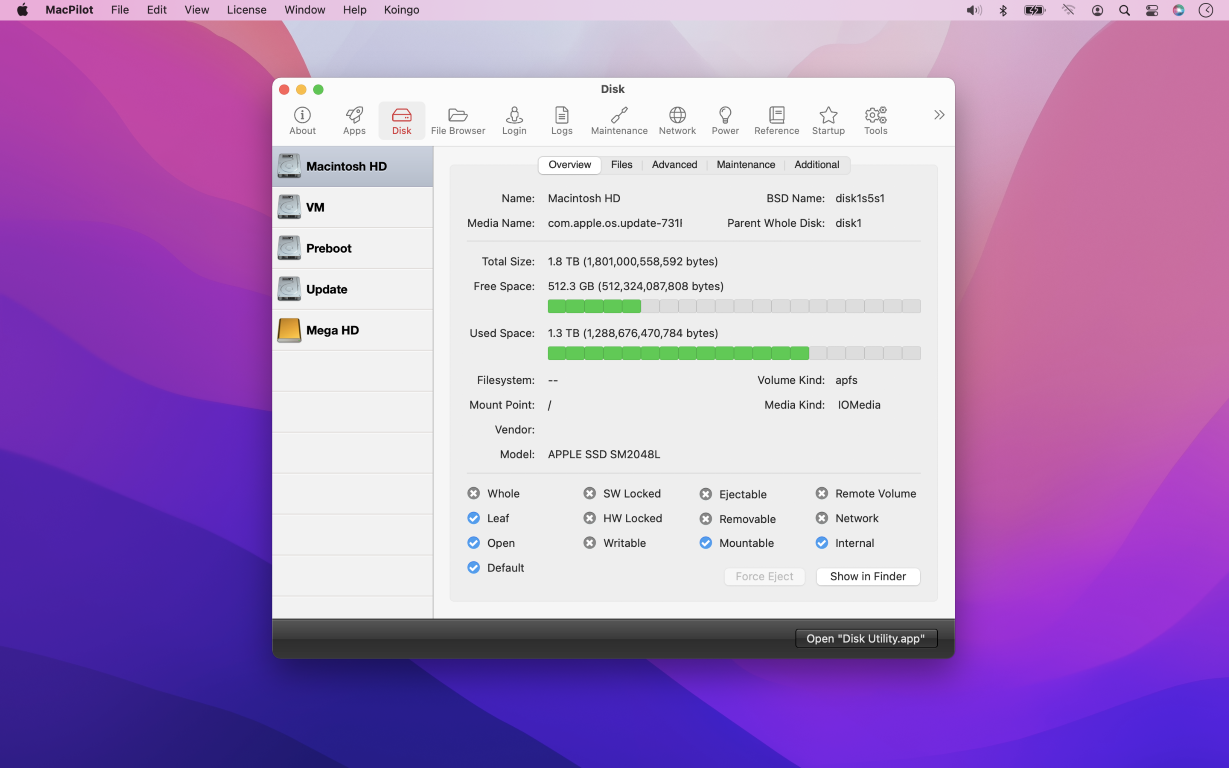Open the Login toolbar icon
The height and width of the screenshot is (768, 1229).
(514, 120)
